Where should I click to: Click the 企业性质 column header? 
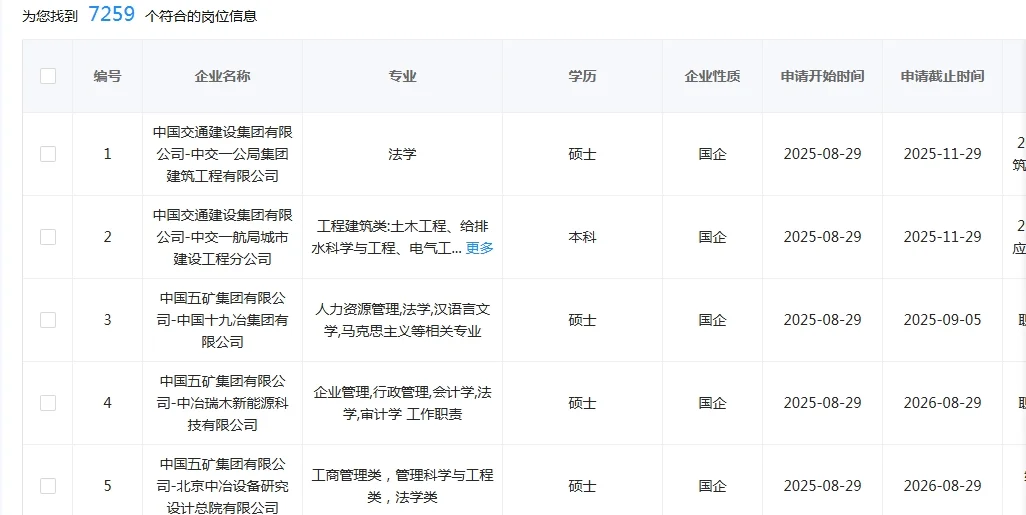(x=713, y=76)
